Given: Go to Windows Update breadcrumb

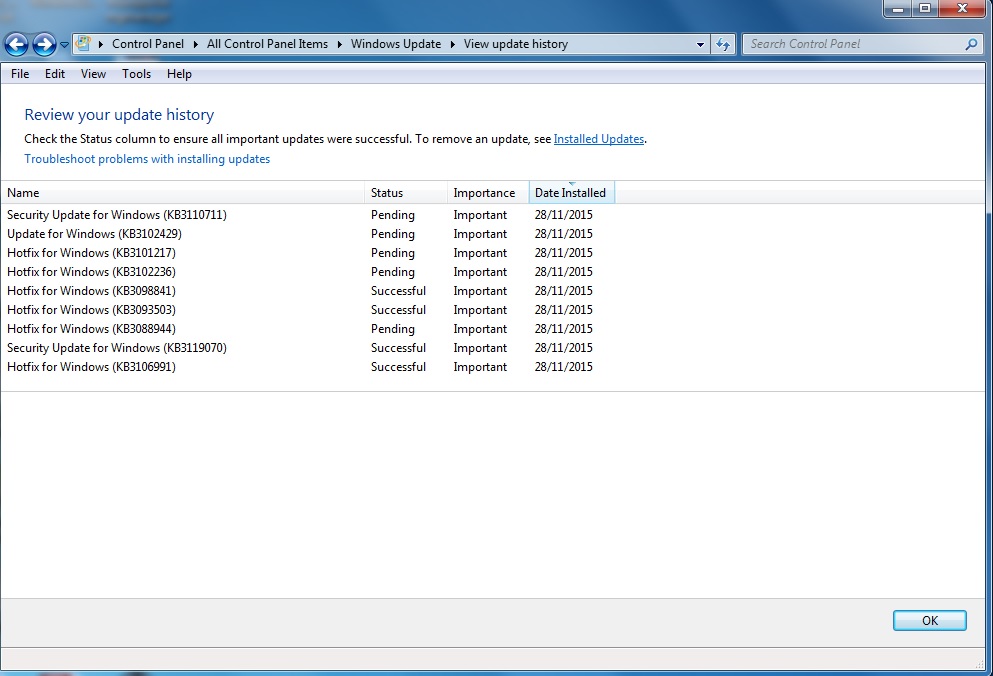Looking at the screenshot, I should [396, 44].
